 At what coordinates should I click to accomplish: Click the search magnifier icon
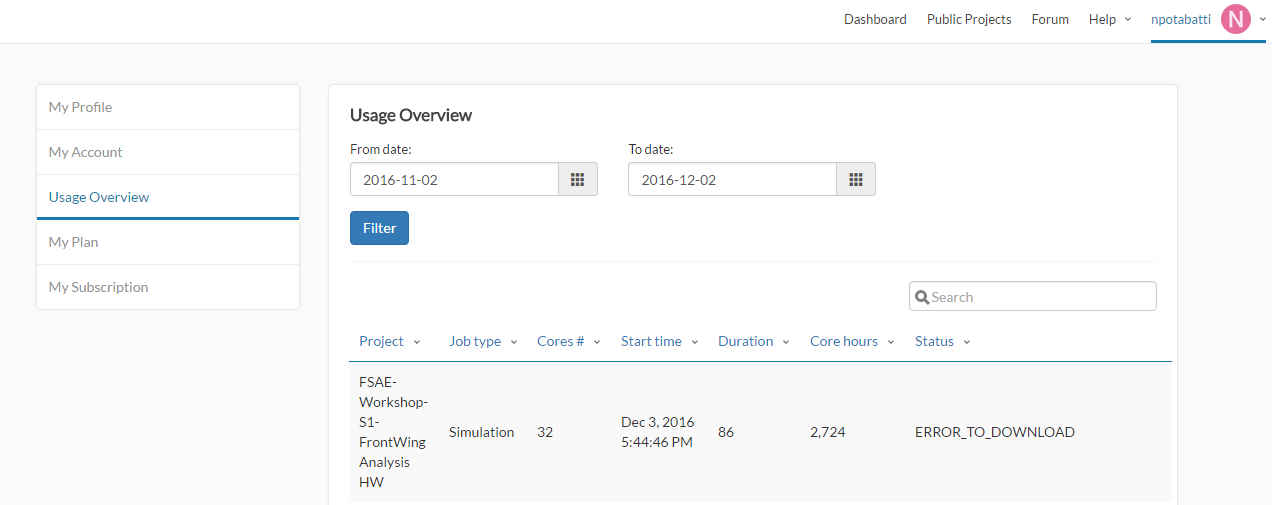pos(922,297)
